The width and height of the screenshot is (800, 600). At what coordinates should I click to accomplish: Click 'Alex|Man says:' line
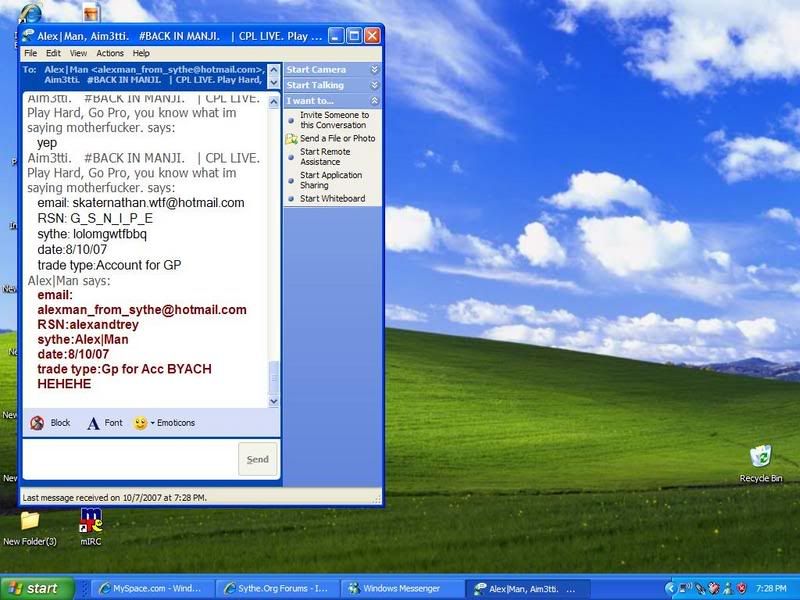click(69, 281)
